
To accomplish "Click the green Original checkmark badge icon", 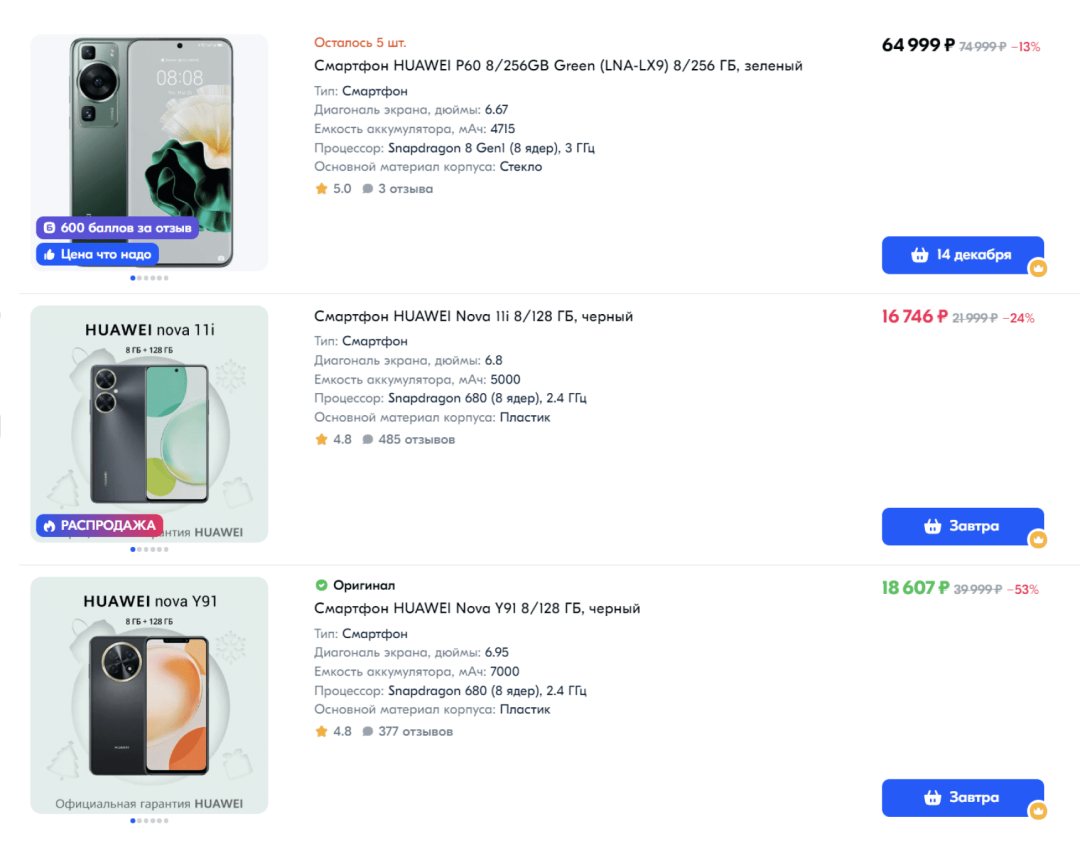I will point(321,585).
